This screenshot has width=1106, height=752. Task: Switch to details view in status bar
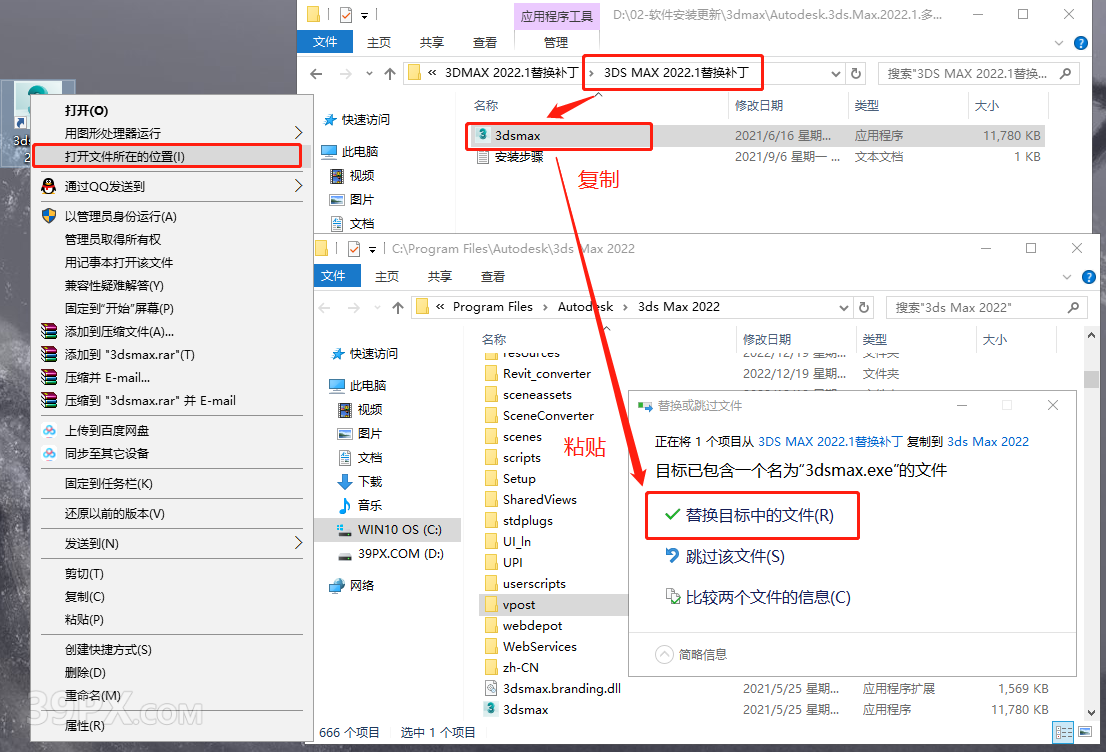(x=1064, y=732)
